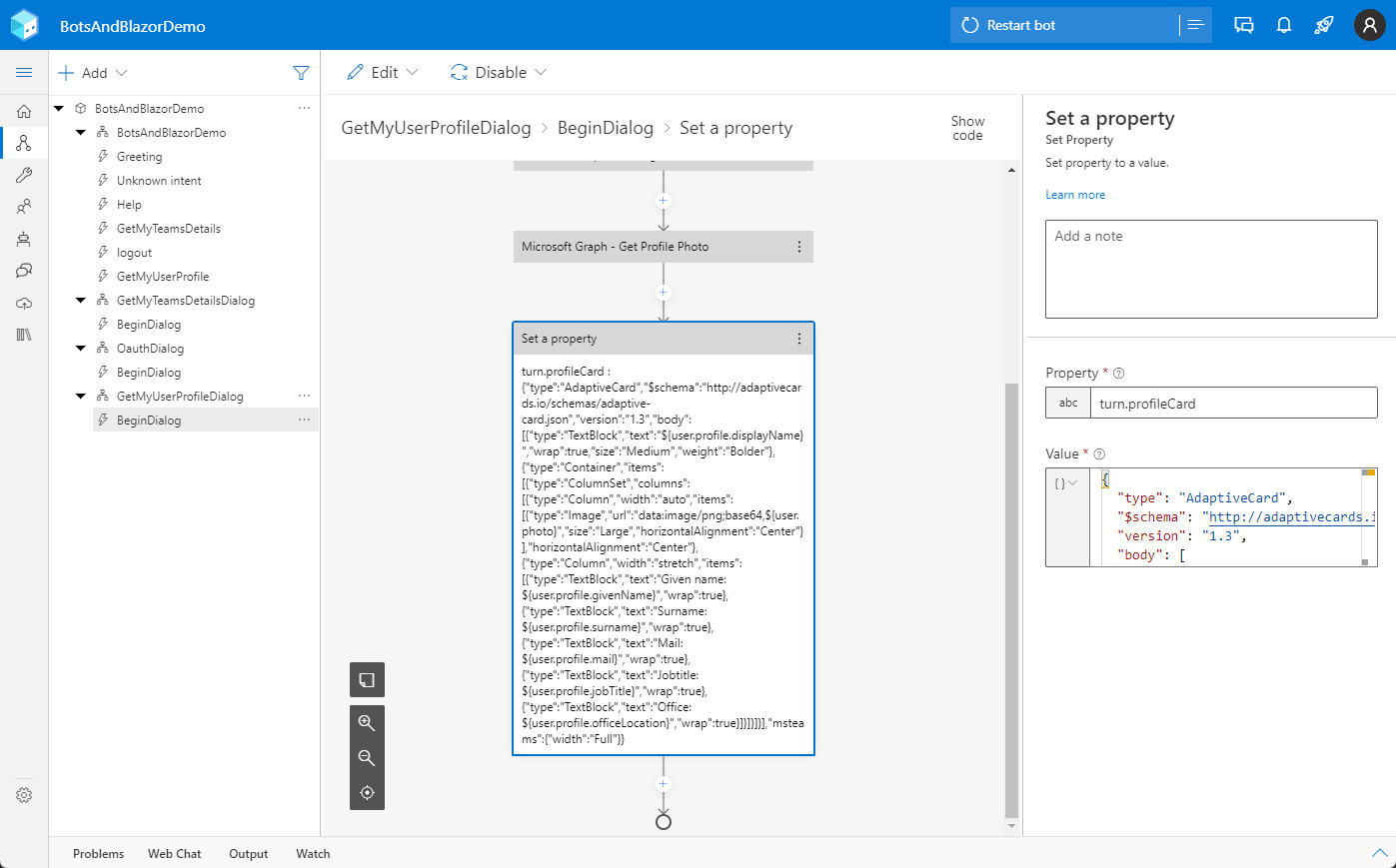
Task: Open Bot responses icon in sidebar
Action: pyautogui.click(x=24, y=239)
